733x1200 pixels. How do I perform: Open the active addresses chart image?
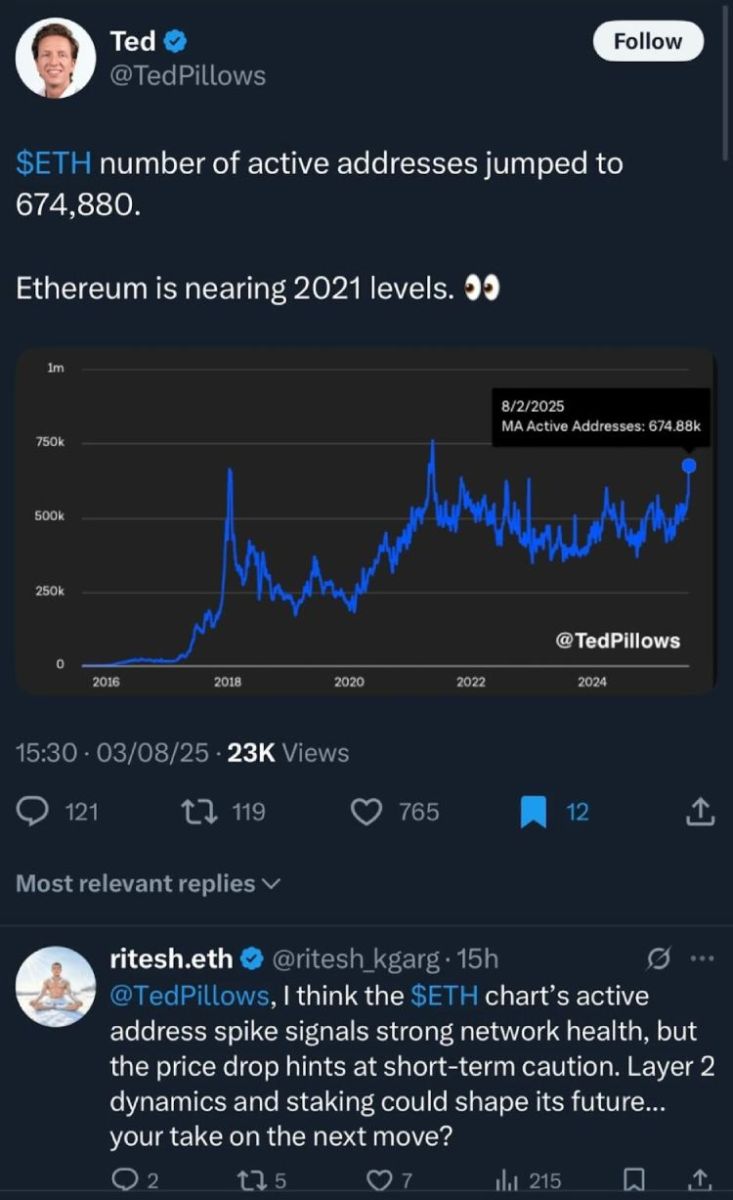[366, 521]
